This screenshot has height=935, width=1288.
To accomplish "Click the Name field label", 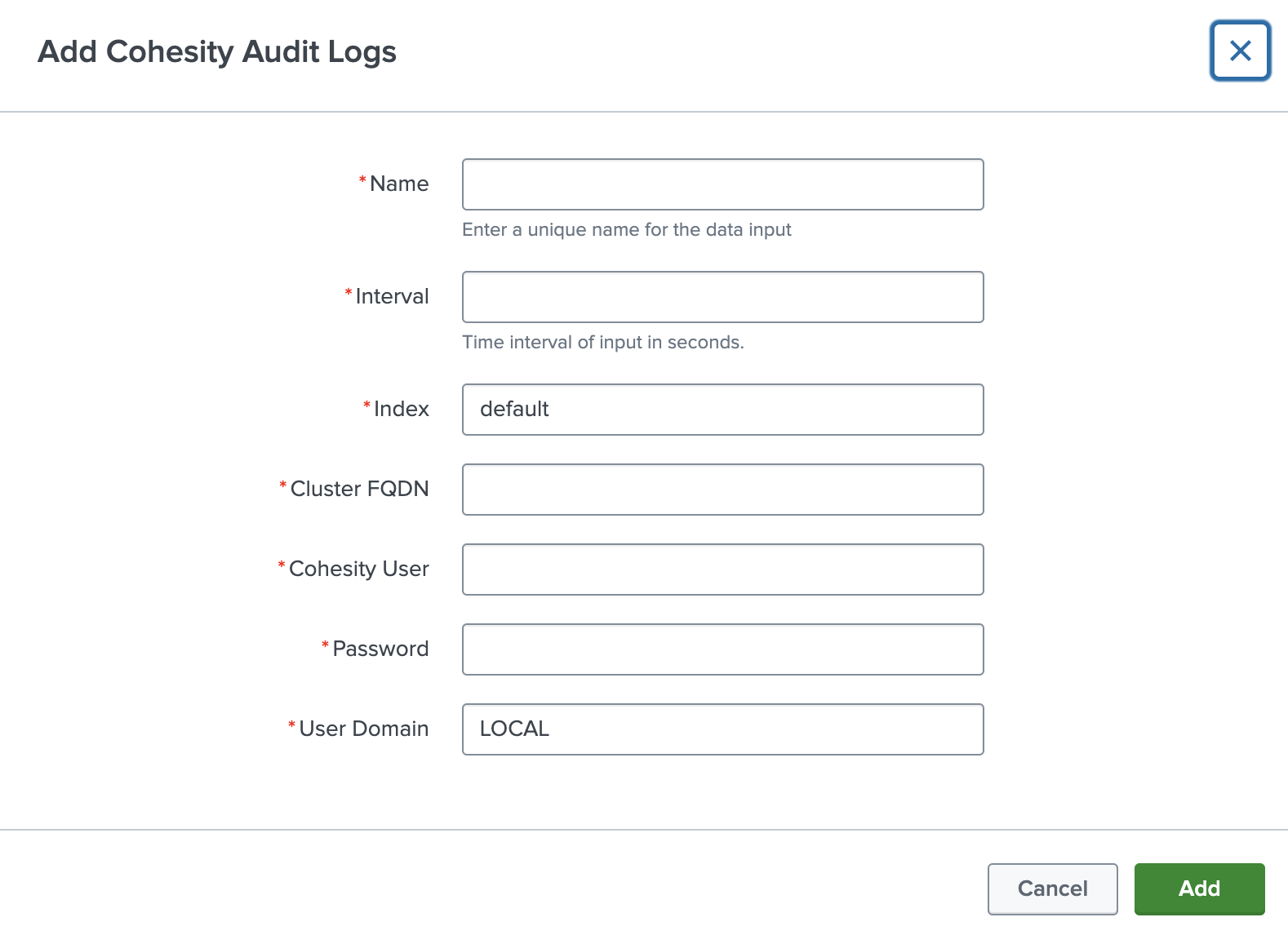I will (x=399, y=184).
